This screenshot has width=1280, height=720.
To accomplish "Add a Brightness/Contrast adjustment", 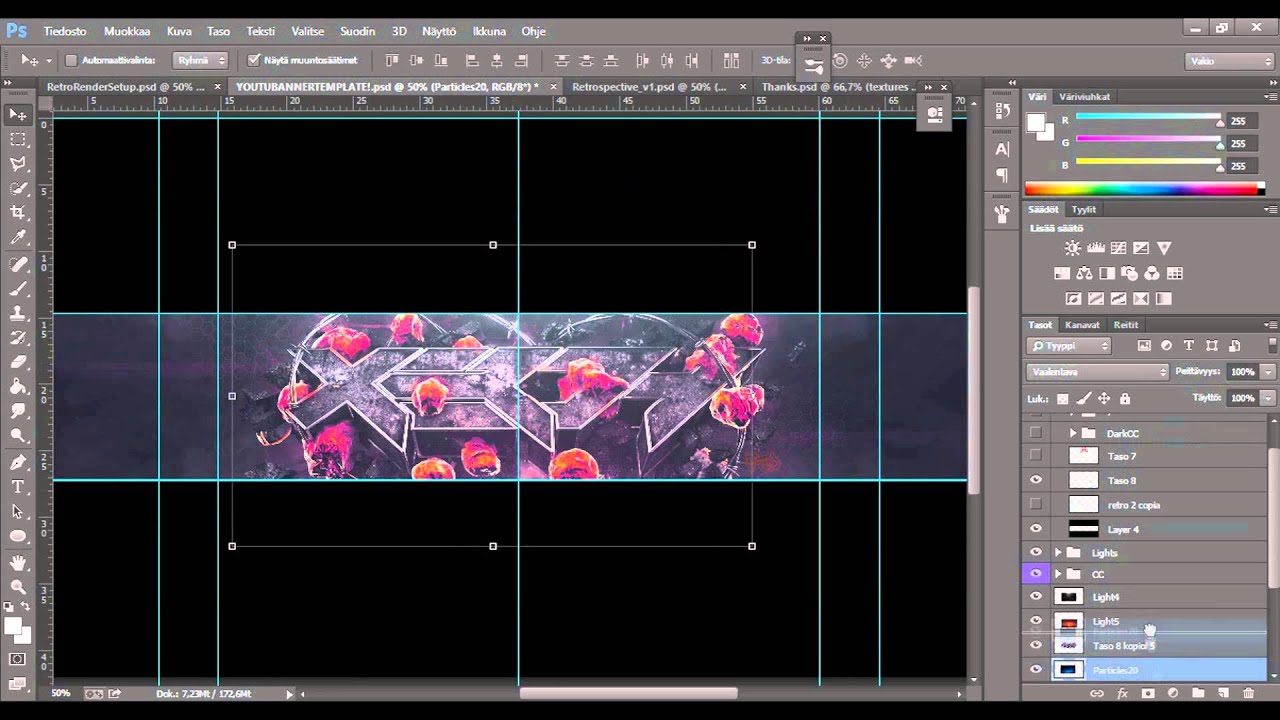I will (1072, 248).
